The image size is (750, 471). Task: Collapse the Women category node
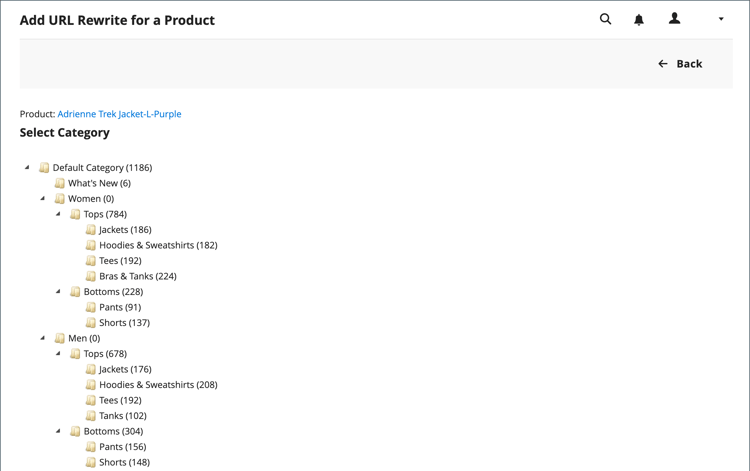43,199
